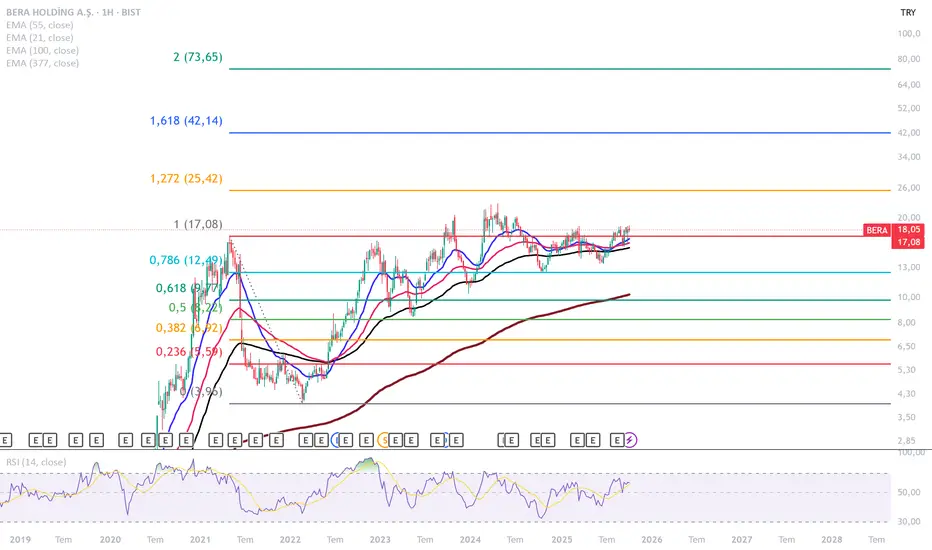Click 2019 on the time axis

20,539
